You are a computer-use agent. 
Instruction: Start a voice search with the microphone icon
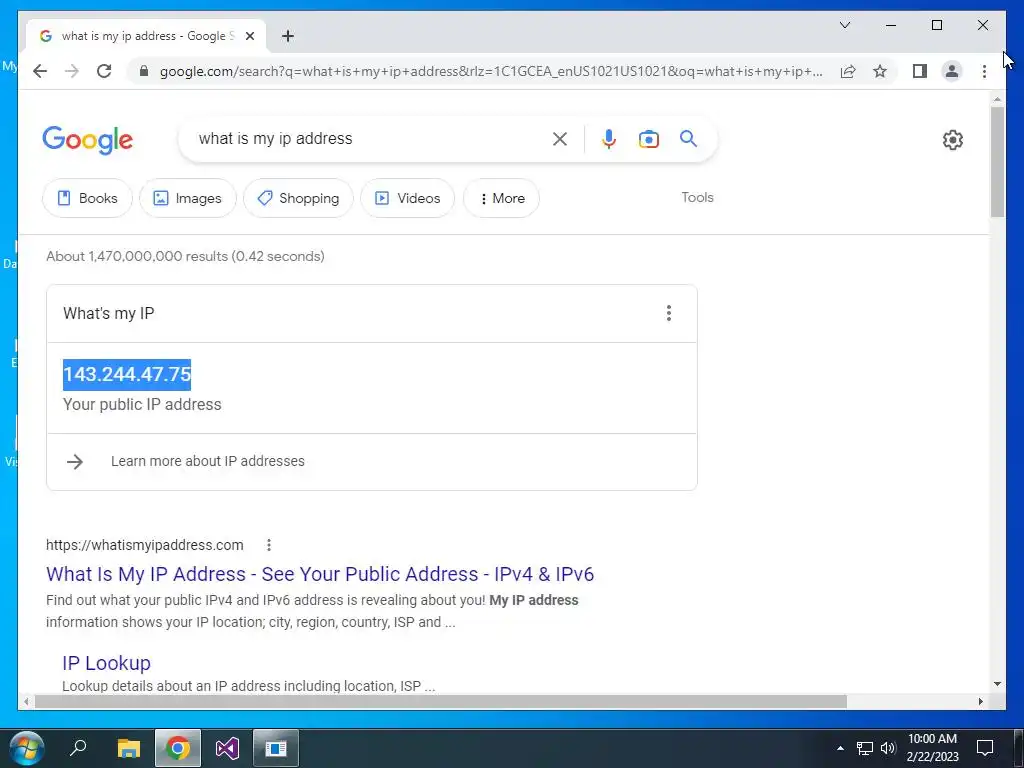[608, 139]
